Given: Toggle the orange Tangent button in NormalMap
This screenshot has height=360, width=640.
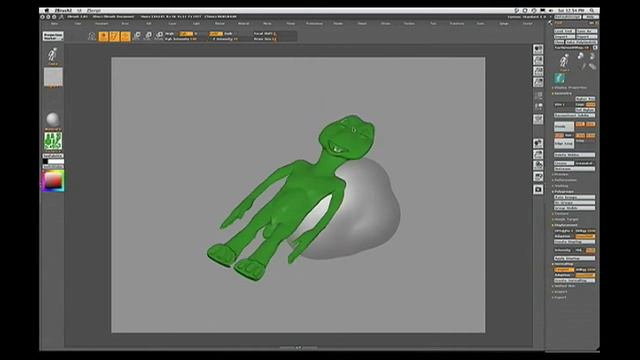Looking at the screenshot, I should (x=564, y=270).
